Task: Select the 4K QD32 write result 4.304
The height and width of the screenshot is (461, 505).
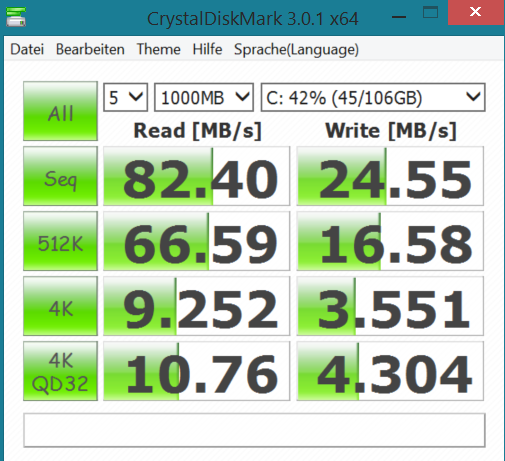Action: click(390, 371)
